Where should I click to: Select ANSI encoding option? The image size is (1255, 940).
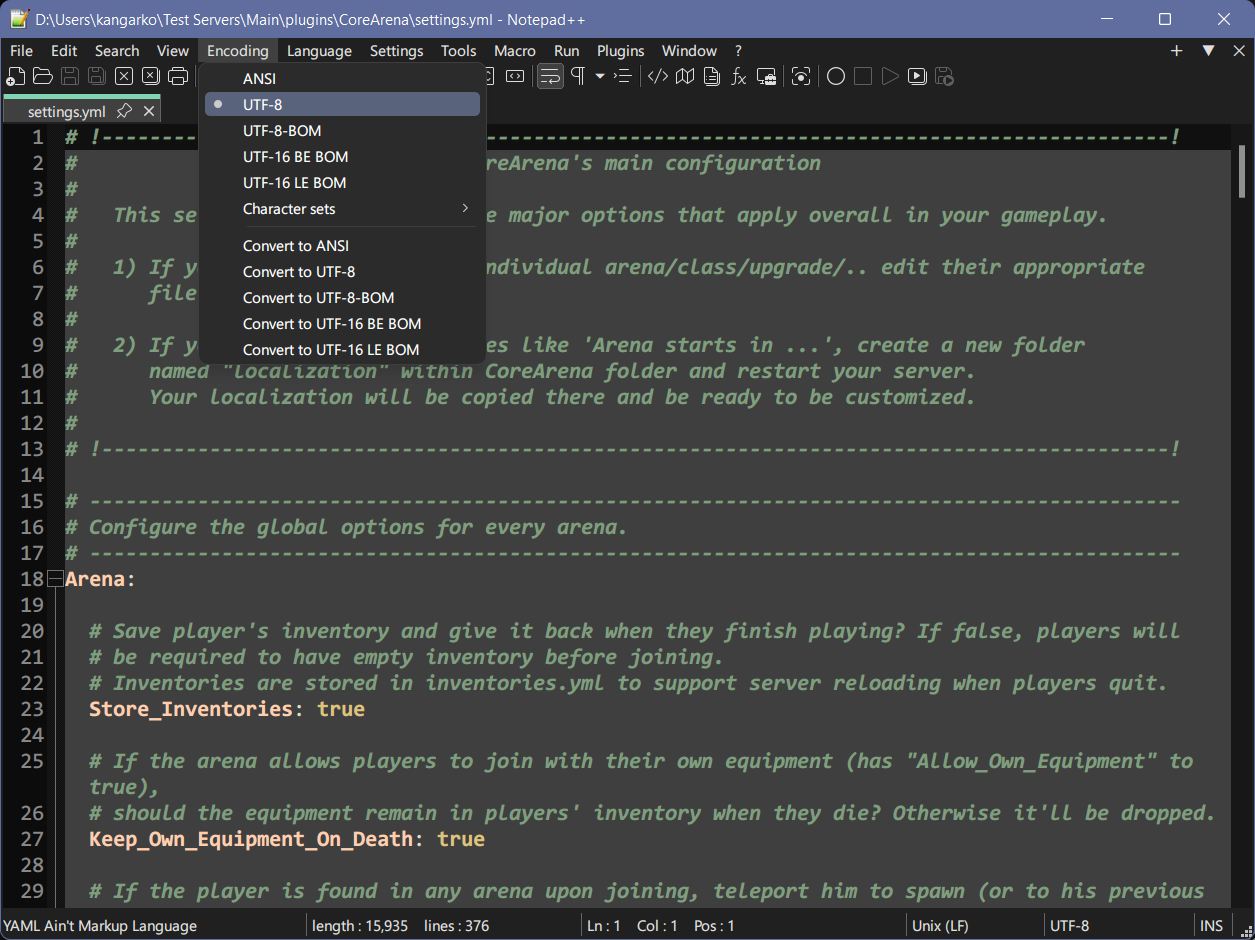(342, 78)
